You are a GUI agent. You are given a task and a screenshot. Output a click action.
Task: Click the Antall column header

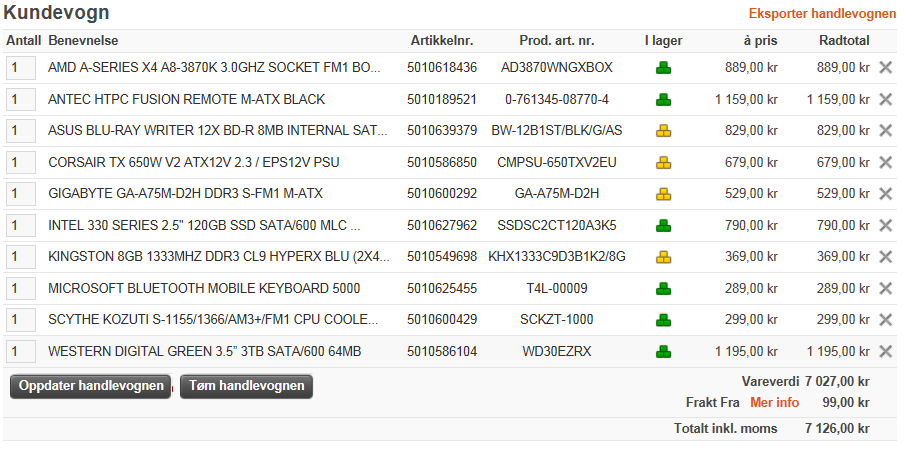[24, 41]
